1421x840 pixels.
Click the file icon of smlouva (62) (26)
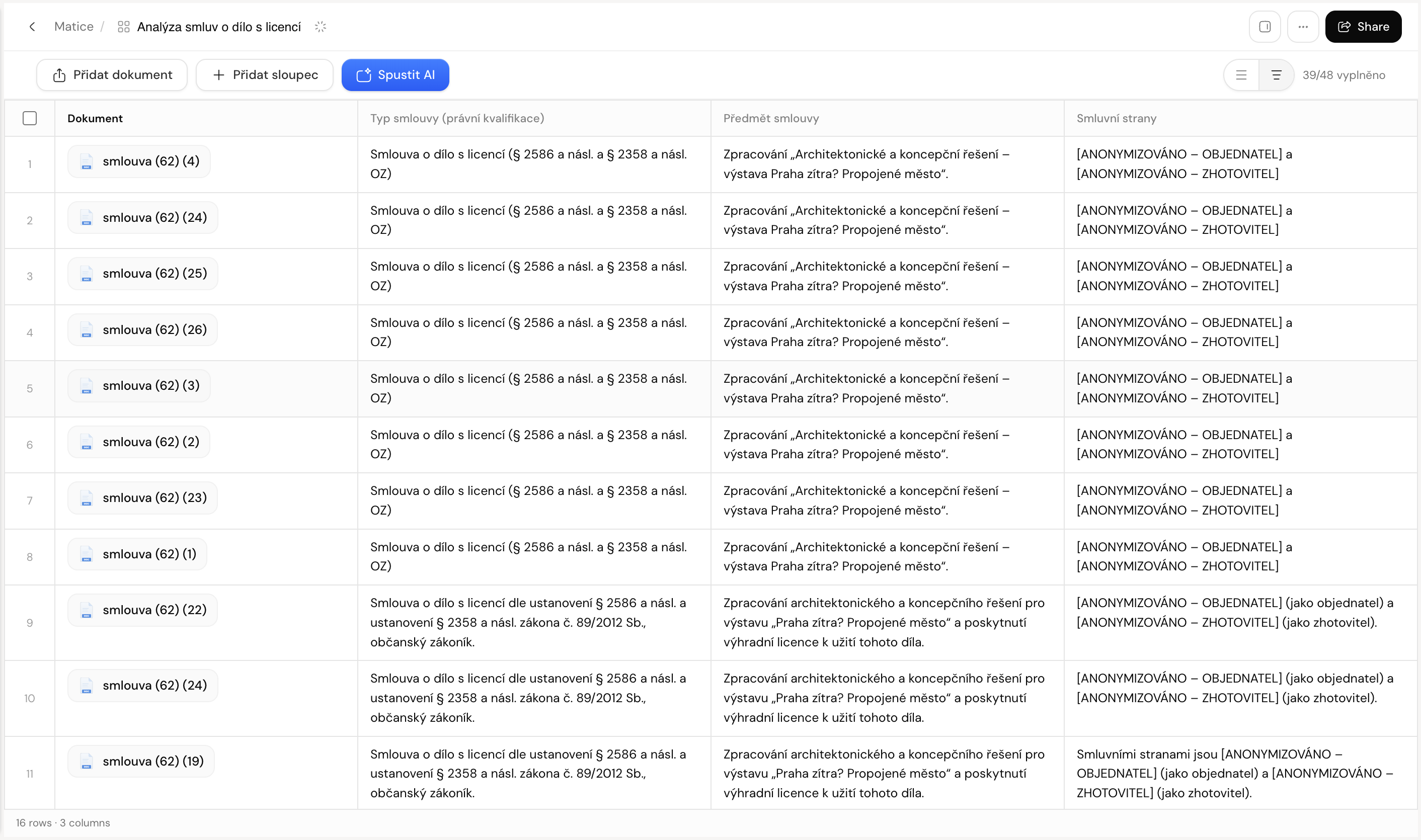[86, 329]
